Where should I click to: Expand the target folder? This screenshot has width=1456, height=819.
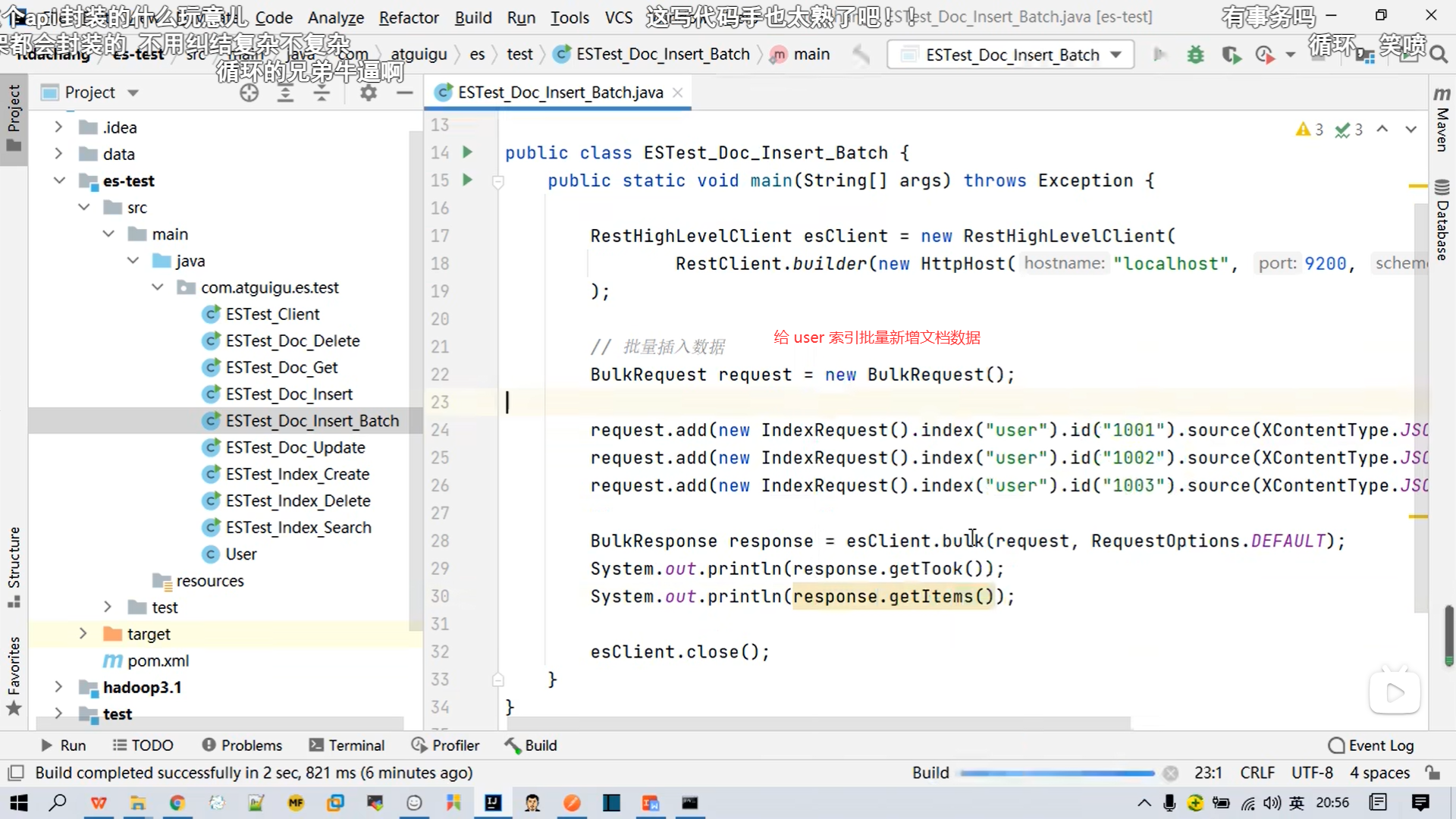click(x=83, y=634)
